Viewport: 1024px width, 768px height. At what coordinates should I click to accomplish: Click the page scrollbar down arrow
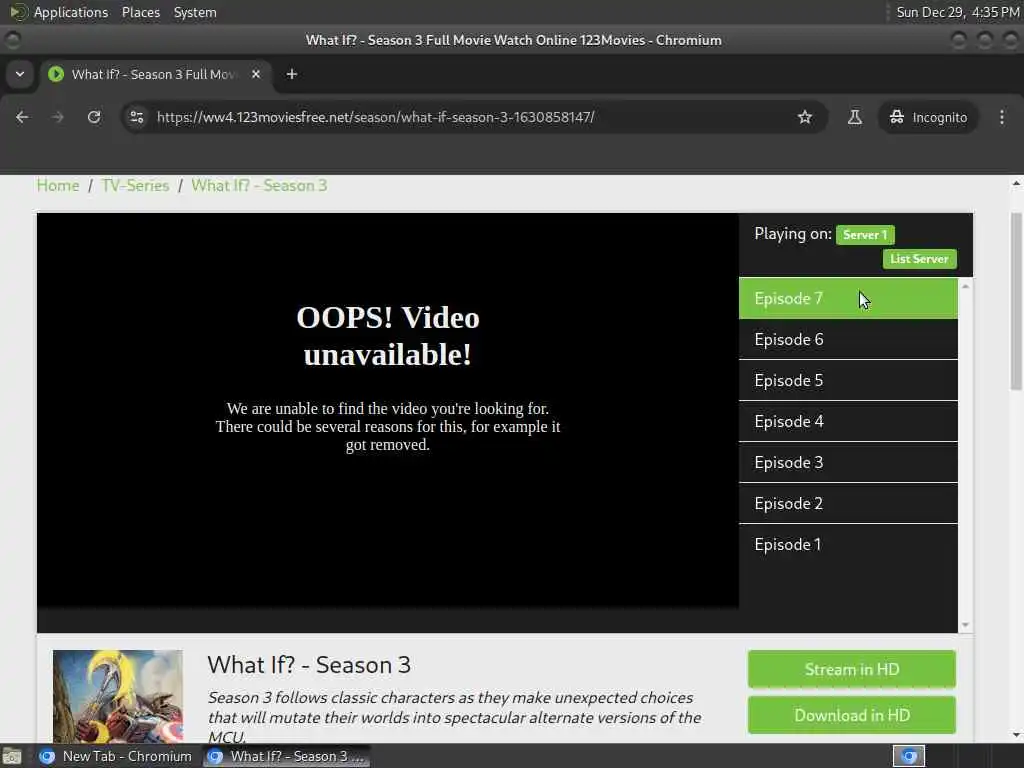[x=1016, y=735]
